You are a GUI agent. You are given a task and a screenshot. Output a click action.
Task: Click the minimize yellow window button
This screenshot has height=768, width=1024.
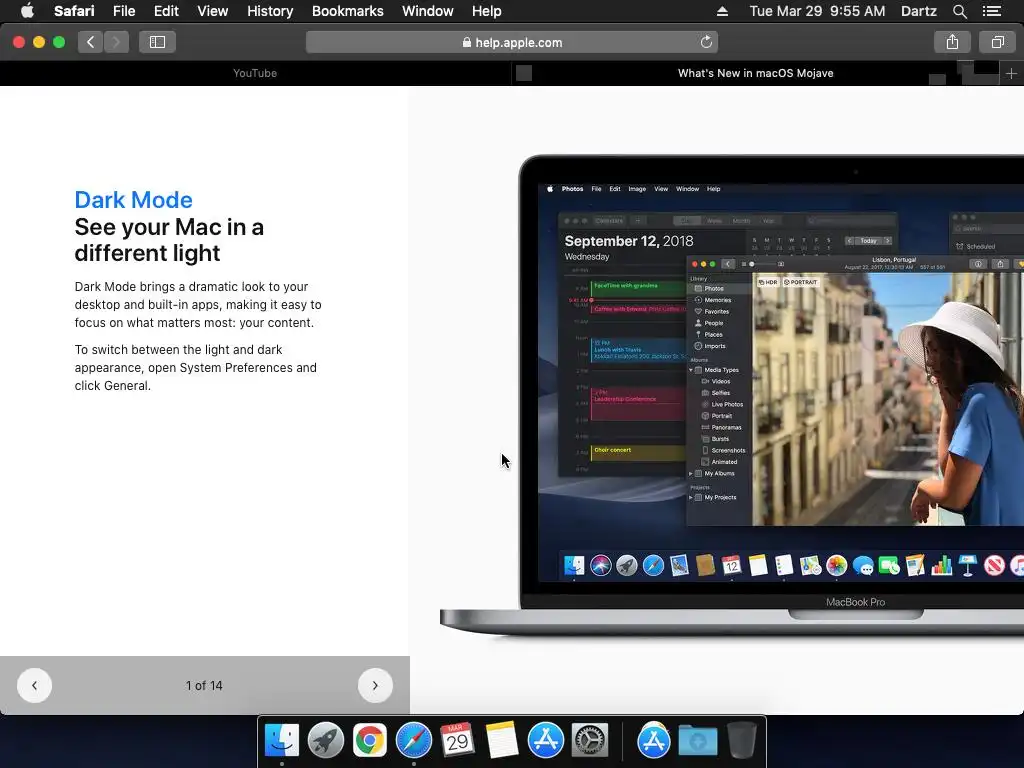coord(39,42)
